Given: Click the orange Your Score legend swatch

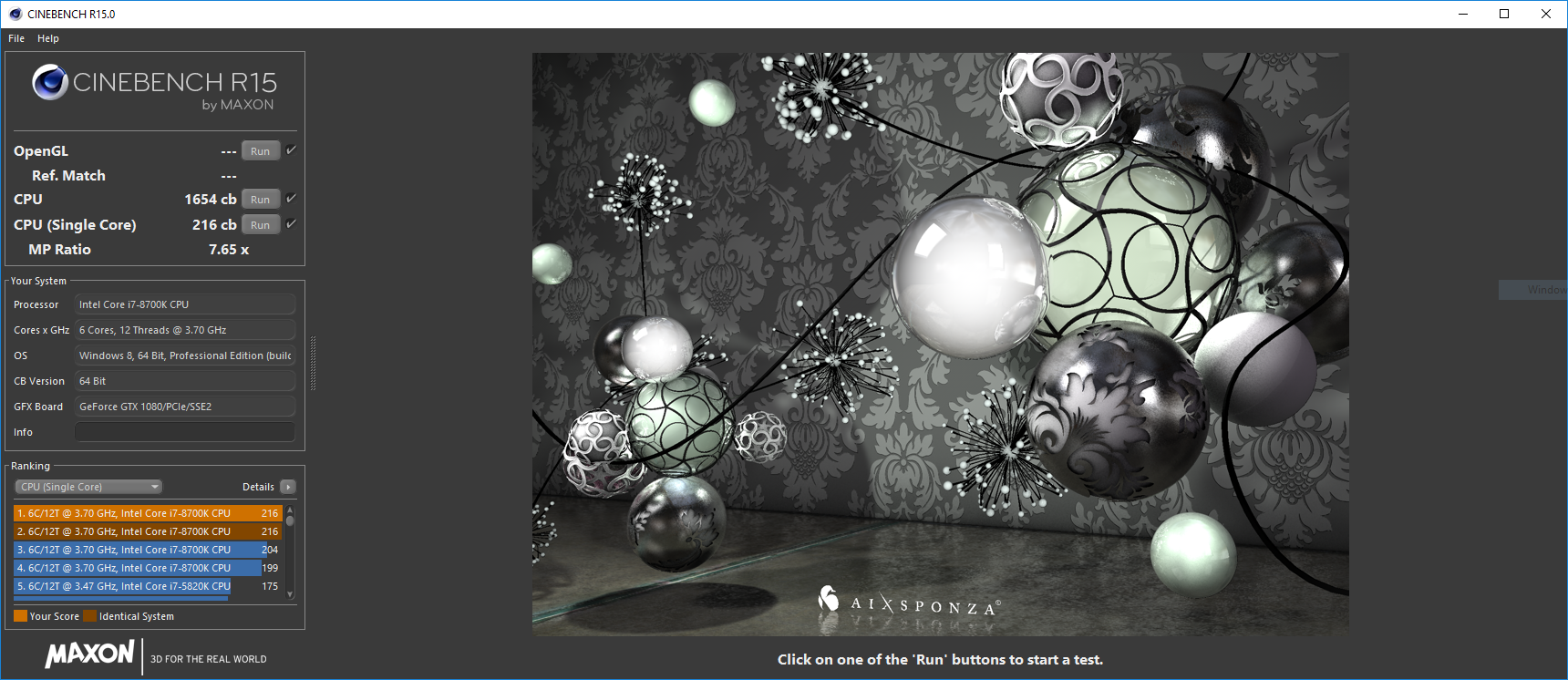Looking at the screenshot, I should click(x=20, y=616).
